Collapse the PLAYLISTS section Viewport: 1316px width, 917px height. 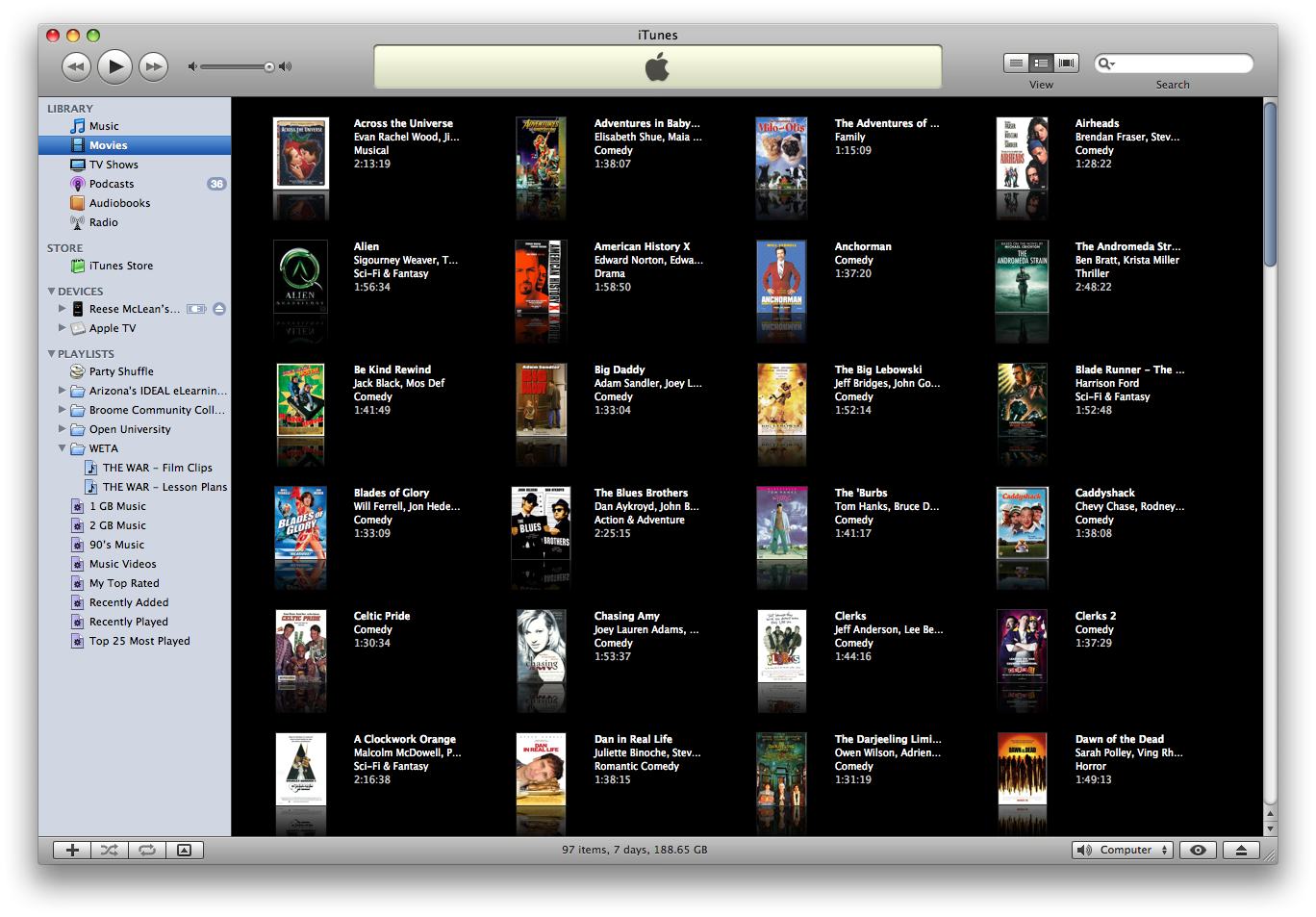point(51,353)
